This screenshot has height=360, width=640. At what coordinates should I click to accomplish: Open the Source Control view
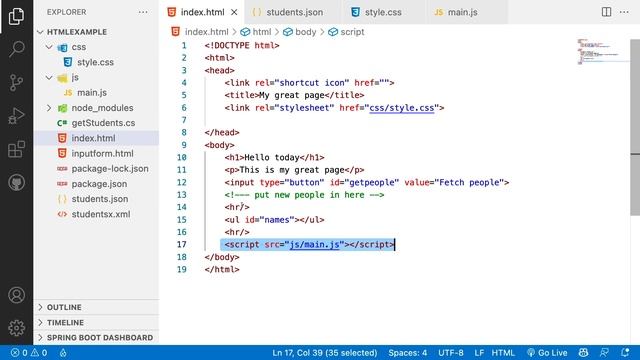point(16,82)
